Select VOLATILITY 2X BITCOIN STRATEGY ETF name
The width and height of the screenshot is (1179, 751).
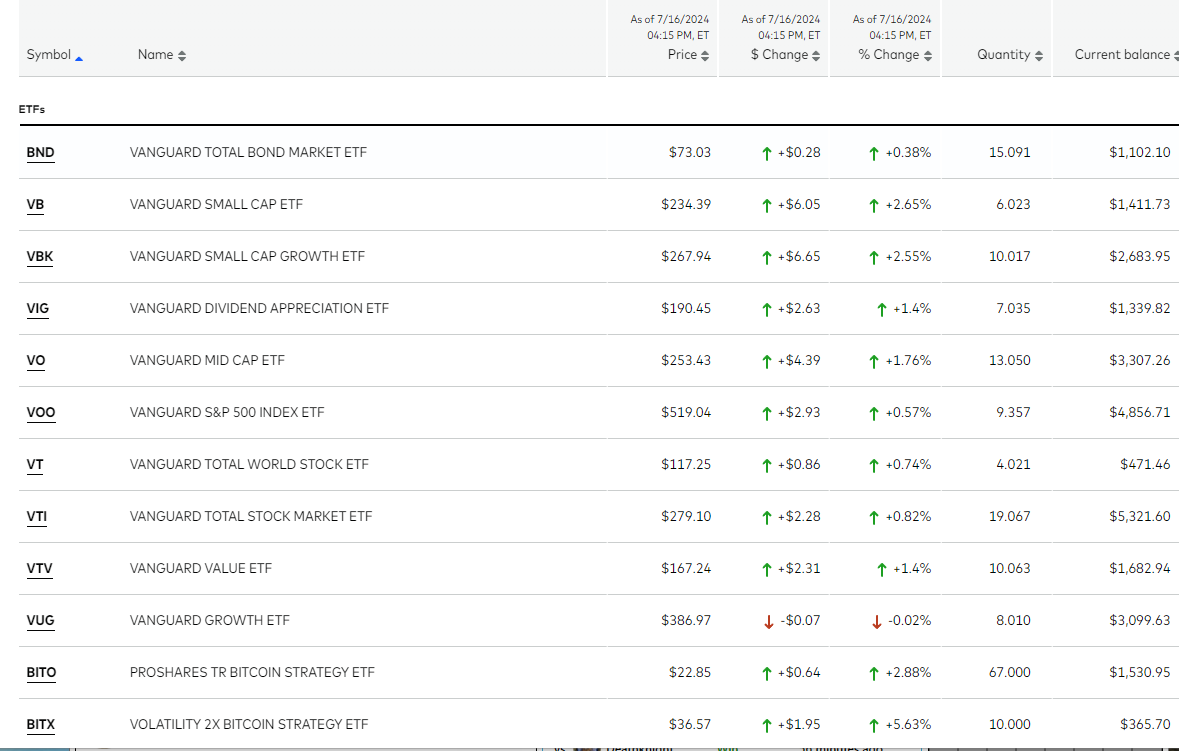[x=249, y=724]
